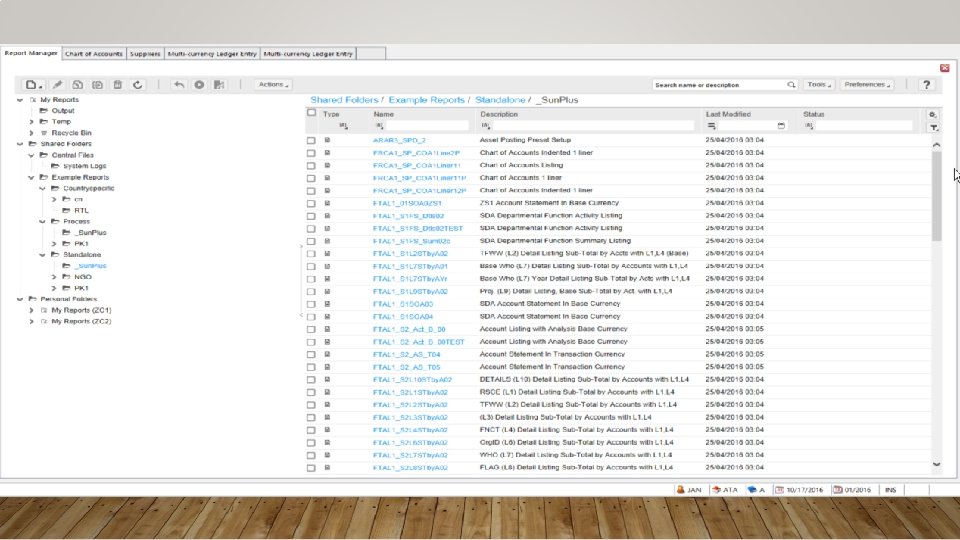Click the Last Modified filter operator icon

(711, 126)
